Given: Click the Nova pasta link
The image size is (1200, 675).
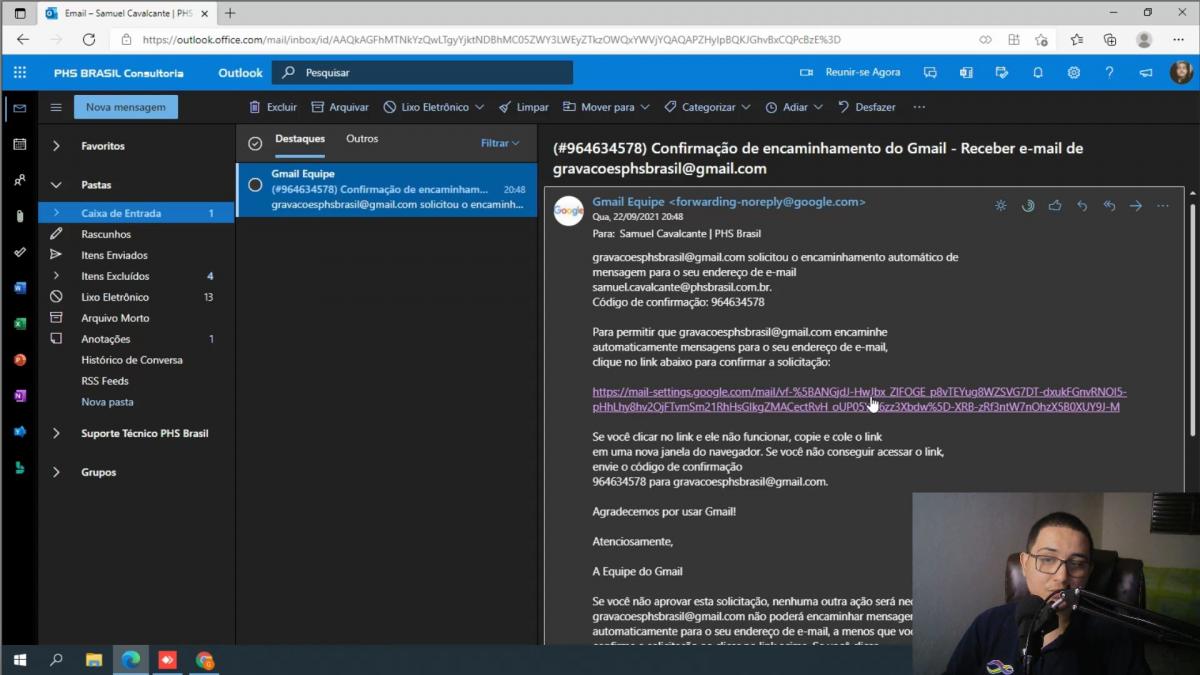Looking at the screenshot, I should [107, 402].
